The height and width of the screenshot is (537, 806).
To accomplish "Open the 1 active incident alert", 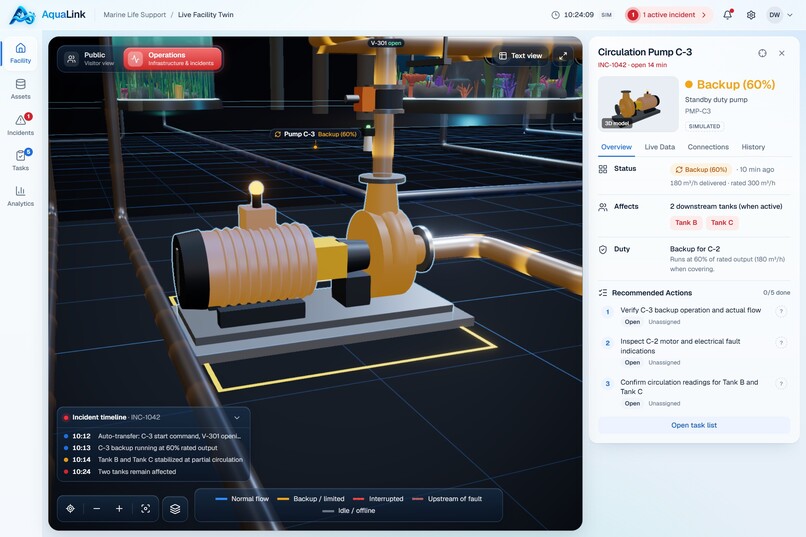I will click(x=668, y=15).
